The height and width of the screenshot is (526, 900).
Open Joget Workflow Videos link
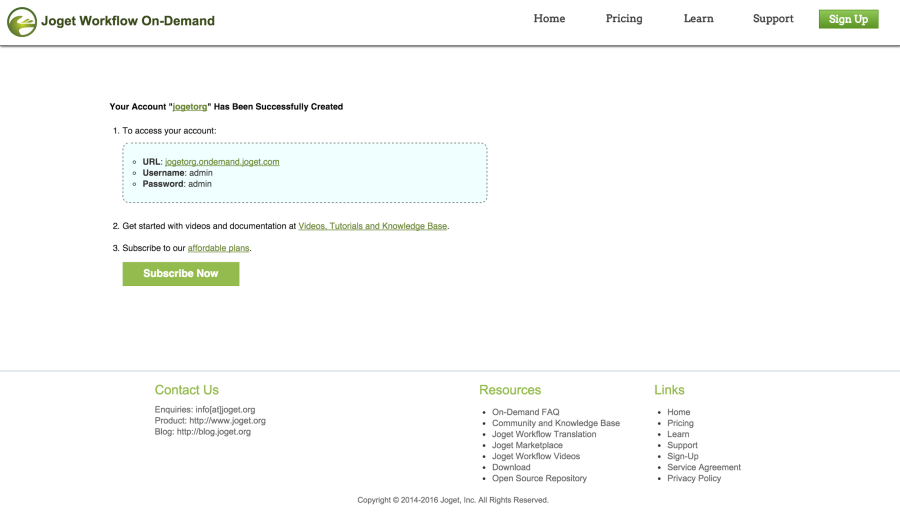point(536,456)
